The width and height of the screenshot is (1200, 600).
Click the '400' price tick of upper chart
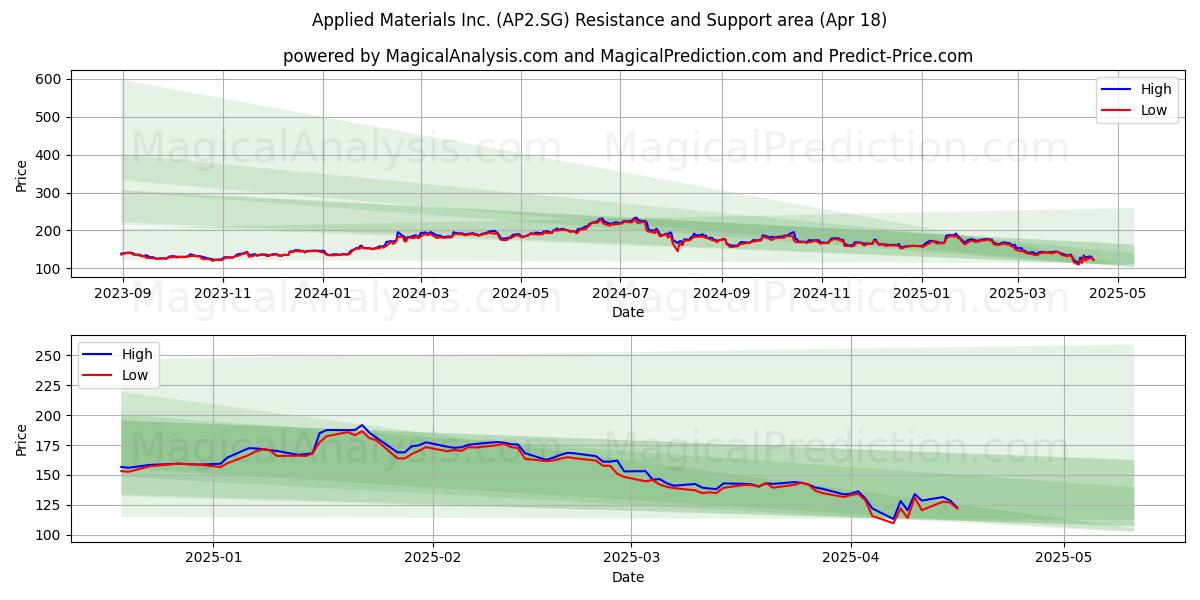[x=49, y=155]
